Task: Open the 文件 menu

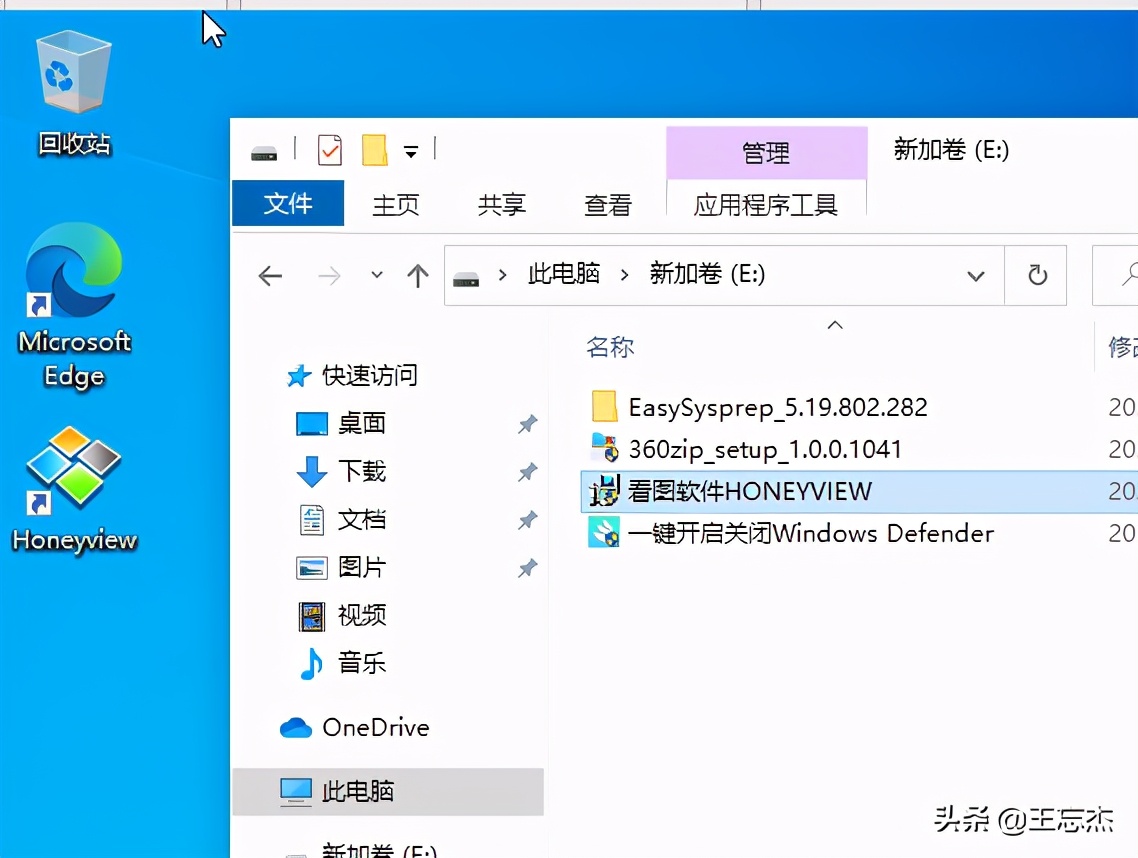Action: click(x=288, y=205)
